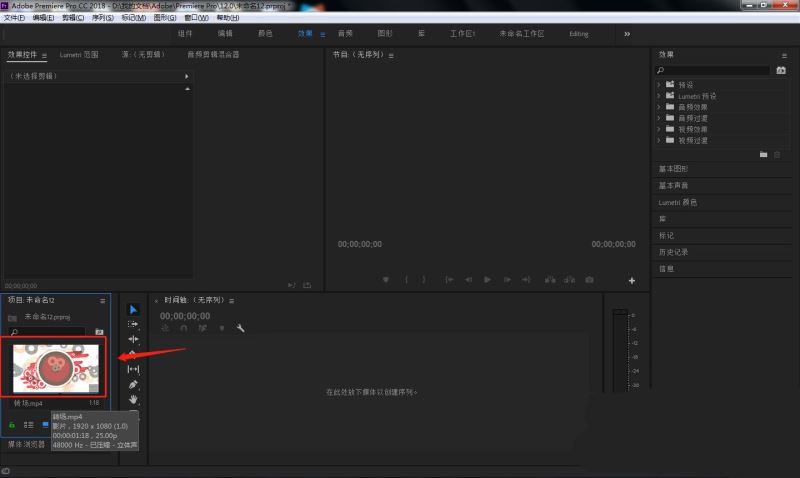Image resolution: width=800 pixels, height=478 pixels.
Task: Expand 视频效果 folder
Action: click(x=659, y=129)
